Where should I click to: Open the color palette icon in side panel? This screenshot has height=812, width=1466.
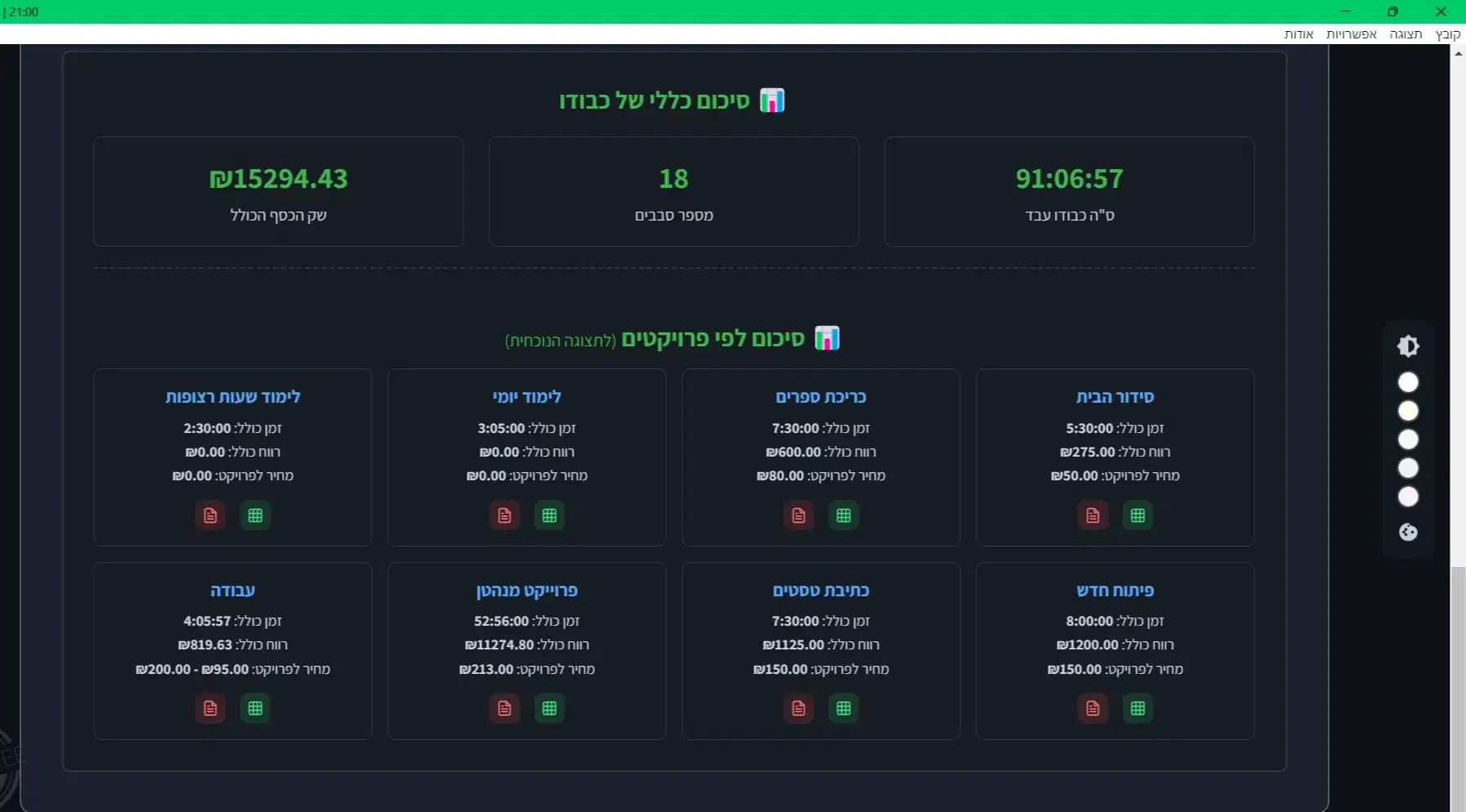click(1408, 533)
